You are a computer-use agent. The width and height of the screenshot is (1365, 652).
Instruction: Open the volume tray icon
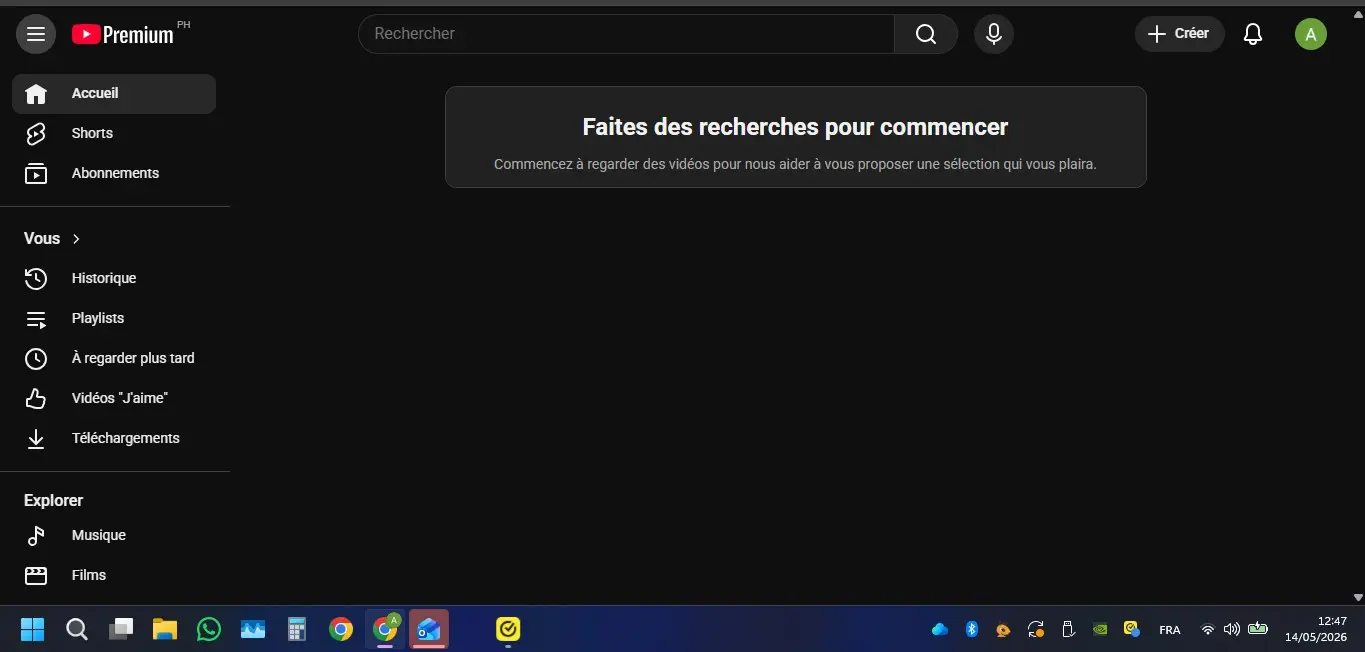tap(1232, 629)
